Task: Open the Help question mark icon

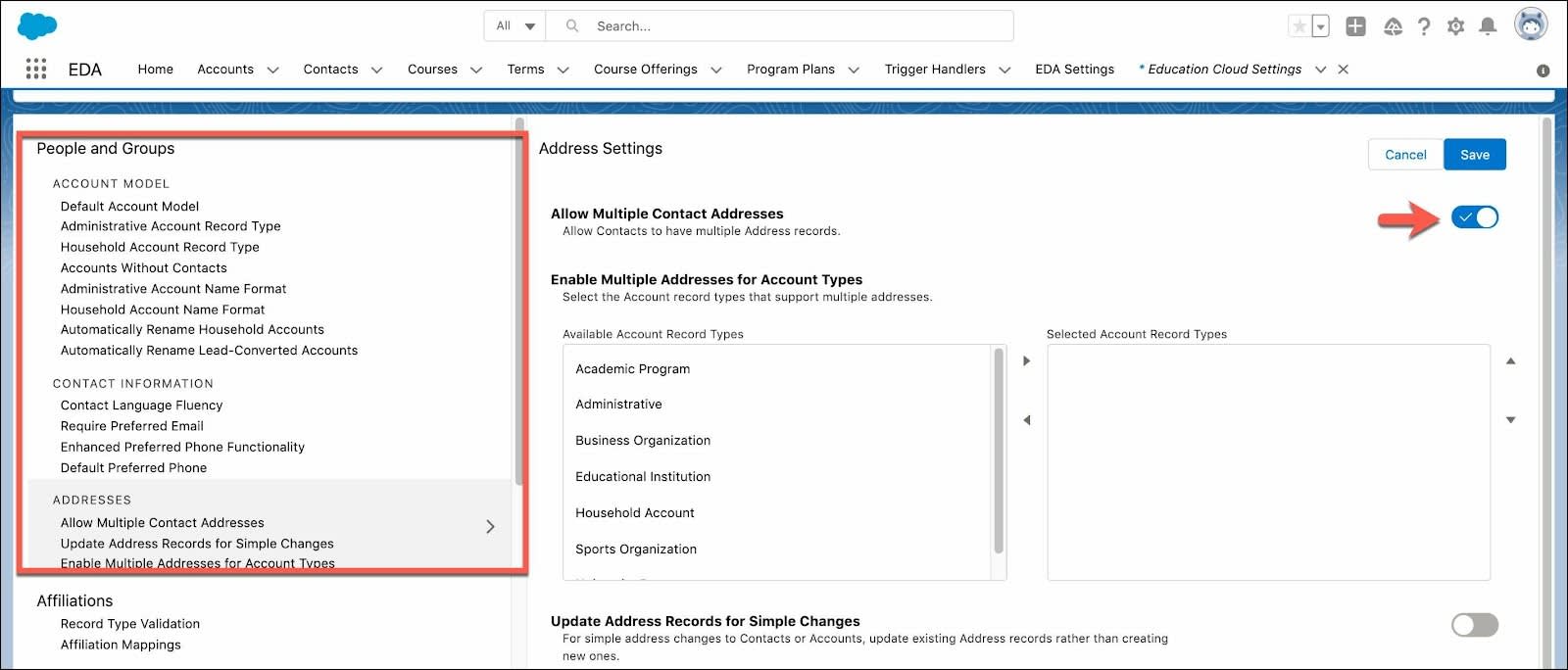Action: [x=1424, y=26]
